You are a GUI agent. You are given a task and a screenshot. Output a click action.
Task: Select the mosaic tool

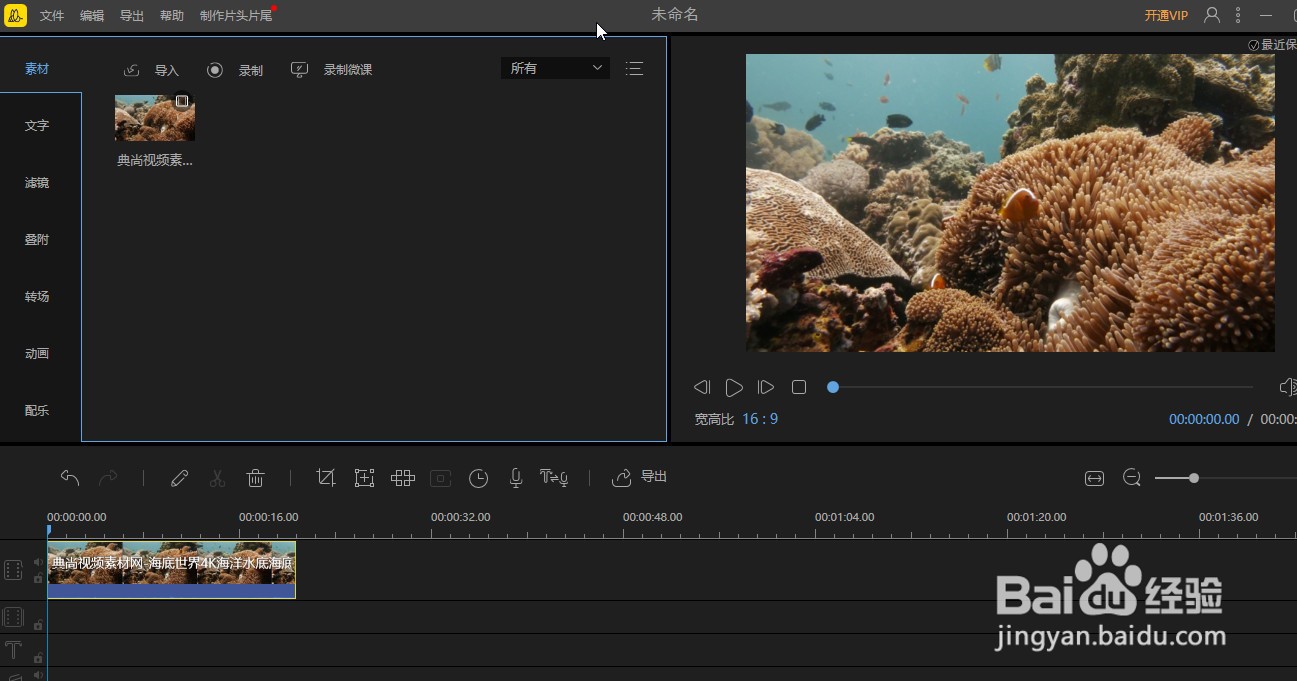tap(403, 478)
